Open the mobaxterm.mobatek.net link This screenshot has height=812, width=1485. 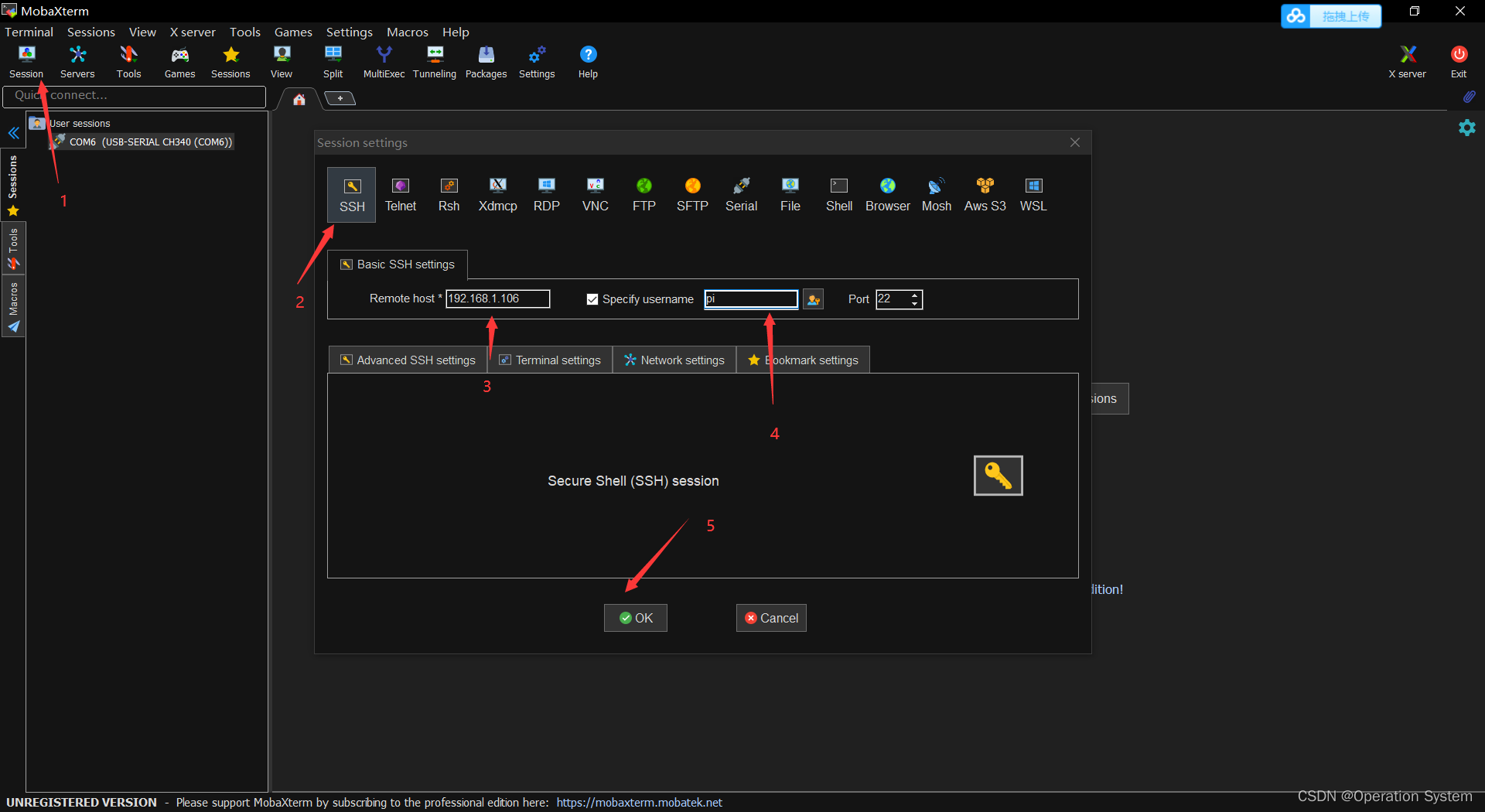(639, 803)
